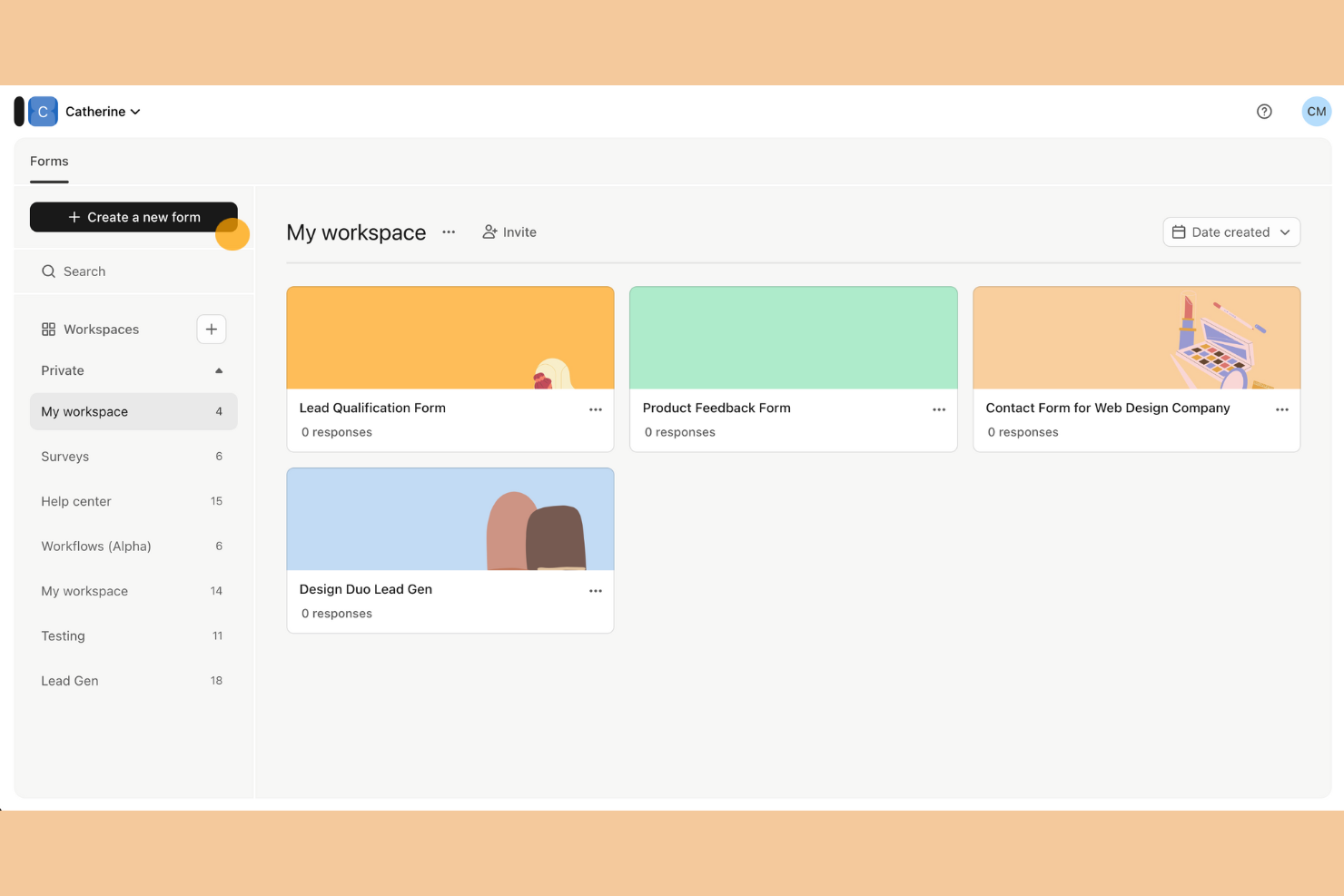Select My workspace with 4 forms
The height and width of the screenshot is (896, 1344).
click(x=133, y=412)
